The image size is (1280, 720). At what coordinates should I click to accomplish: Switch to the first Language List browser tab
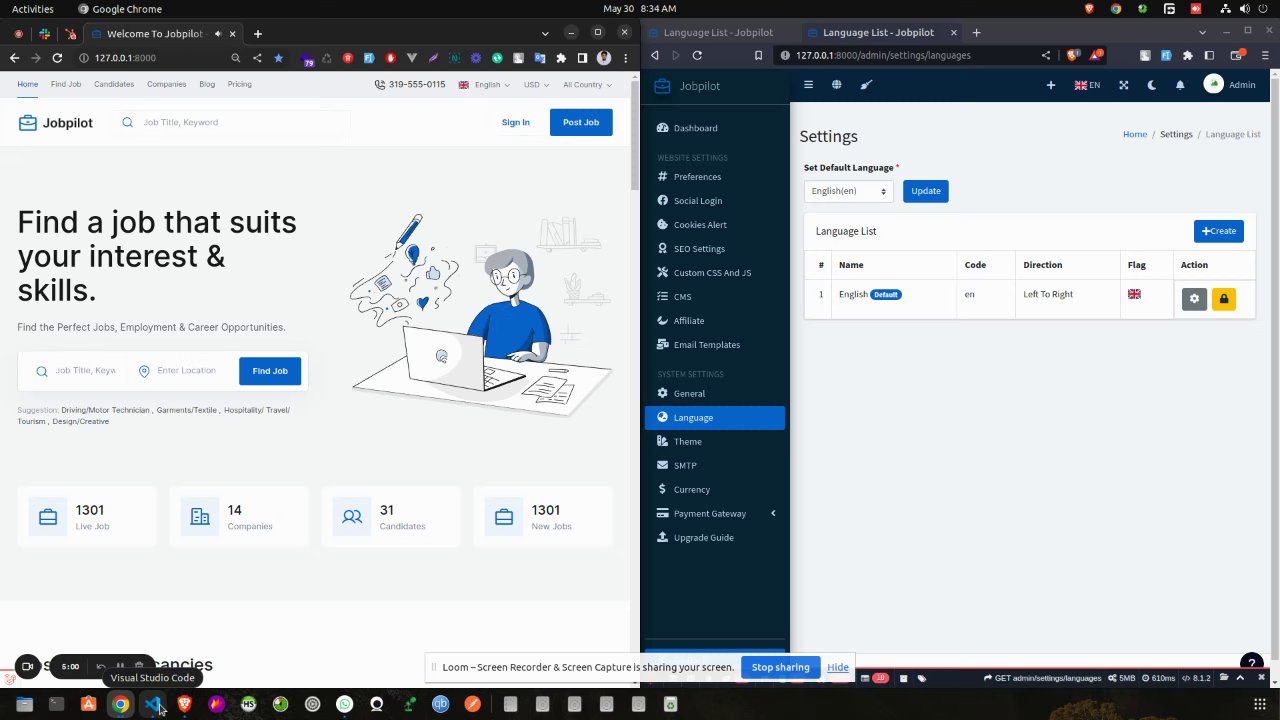pos(718,32)
